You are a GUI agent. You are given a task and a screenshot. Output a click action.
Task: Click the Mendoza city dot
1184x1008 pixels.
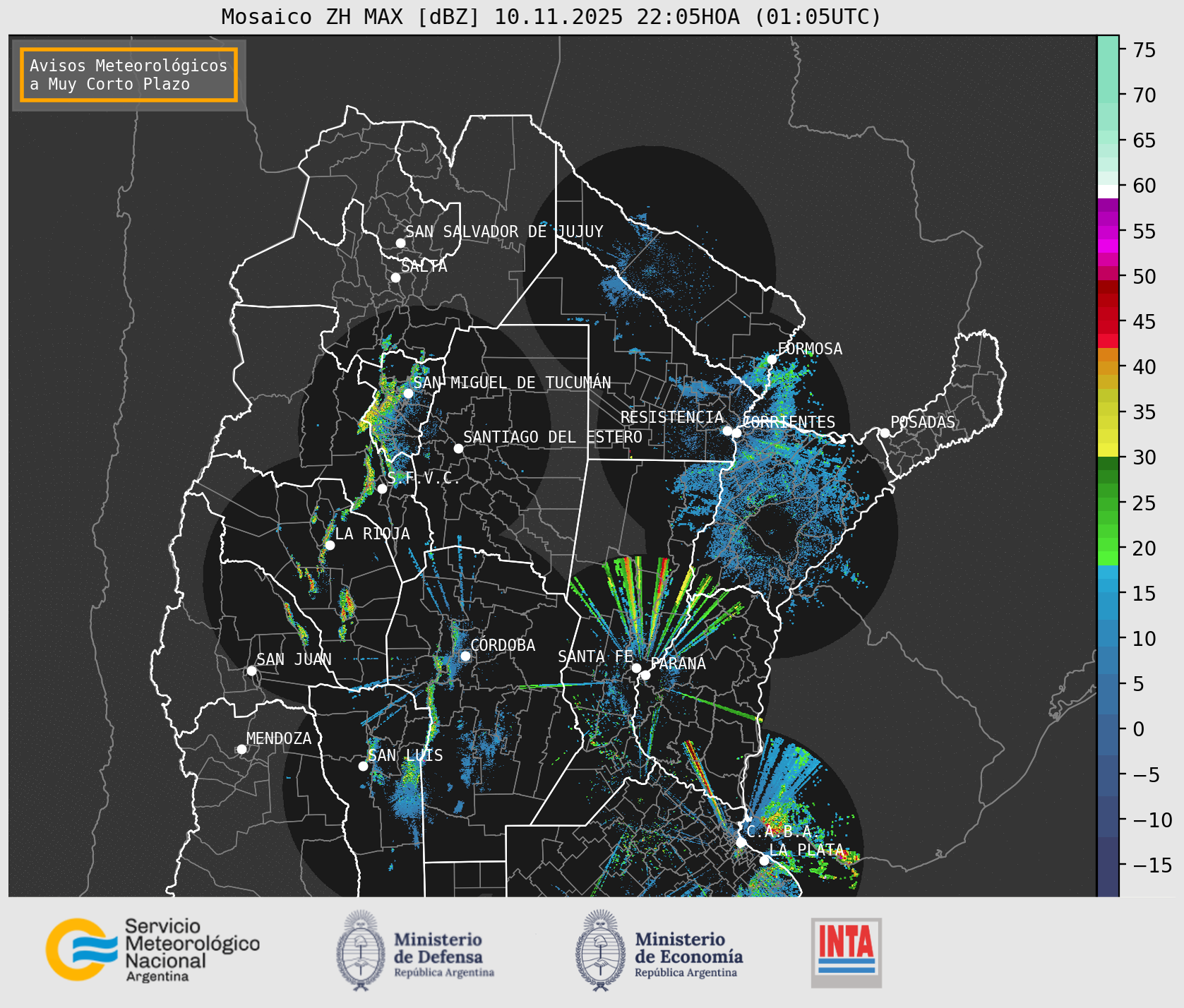coord(241,749)
